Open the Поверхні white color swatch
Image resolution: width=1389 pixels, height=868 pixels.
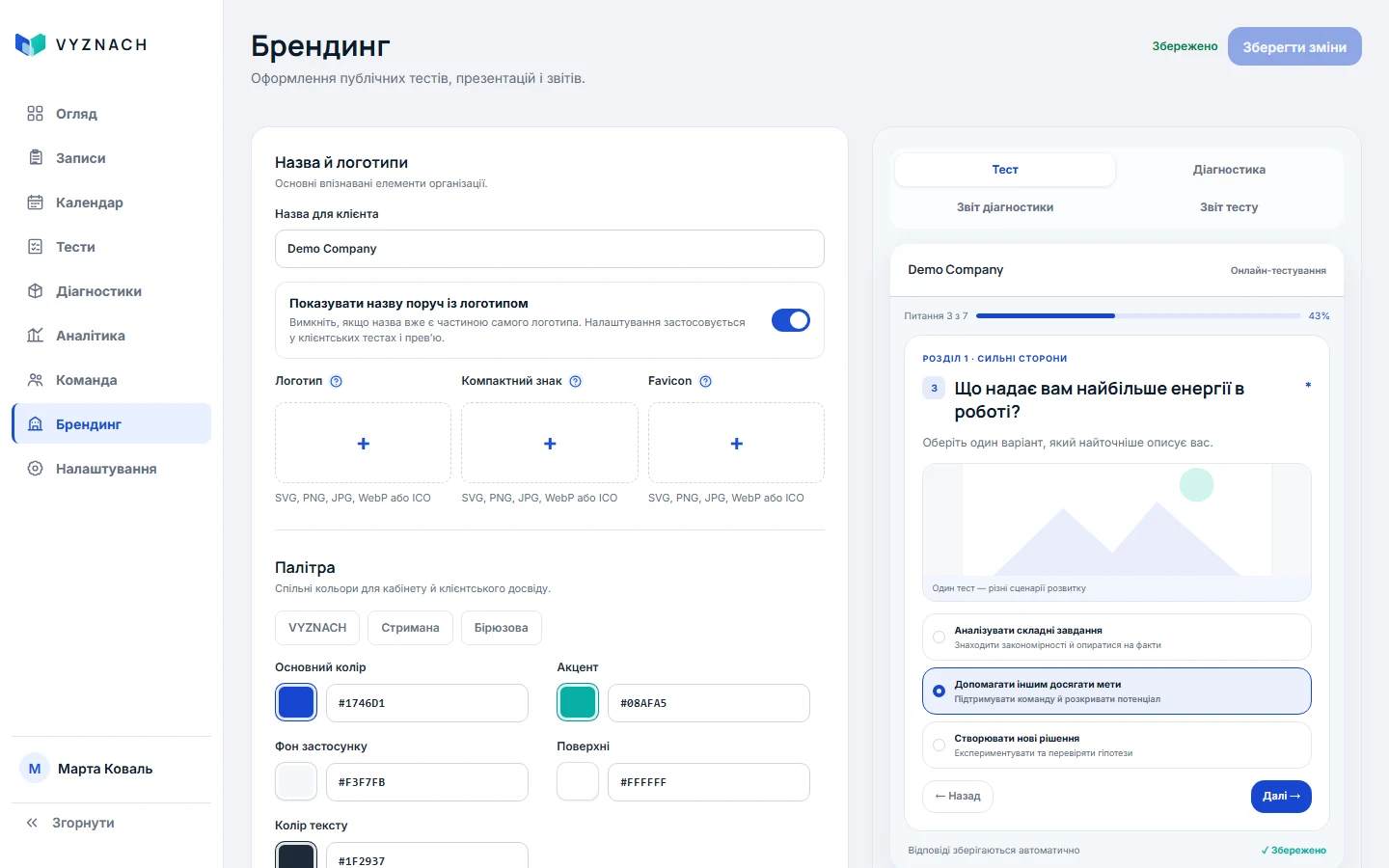(x=578, y=782)
